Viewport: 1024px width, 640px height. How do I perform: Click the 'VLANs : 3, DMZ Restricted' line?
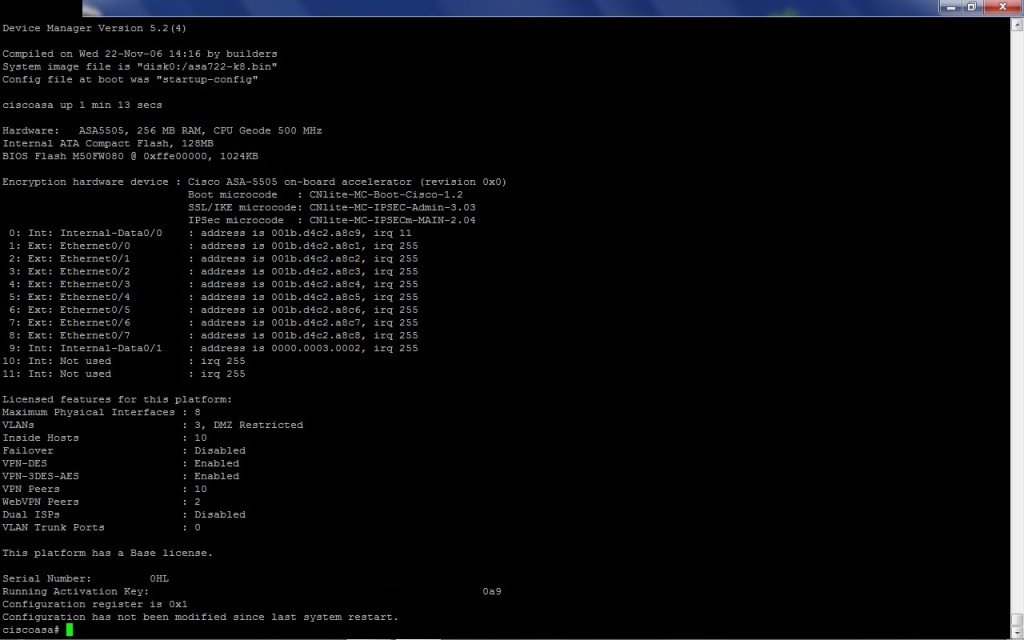(x=152, y=424)
